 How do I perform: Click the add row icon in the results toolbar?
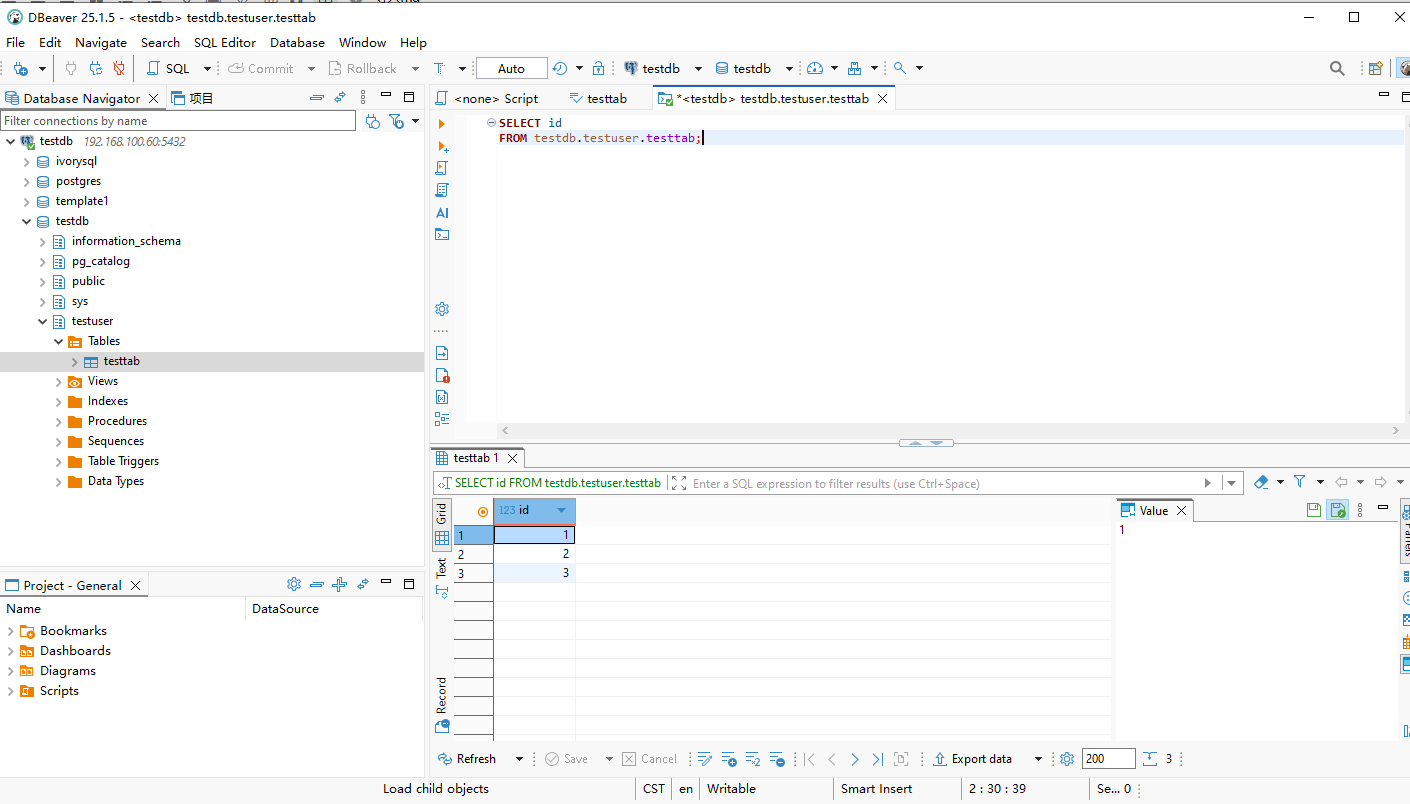729,759
